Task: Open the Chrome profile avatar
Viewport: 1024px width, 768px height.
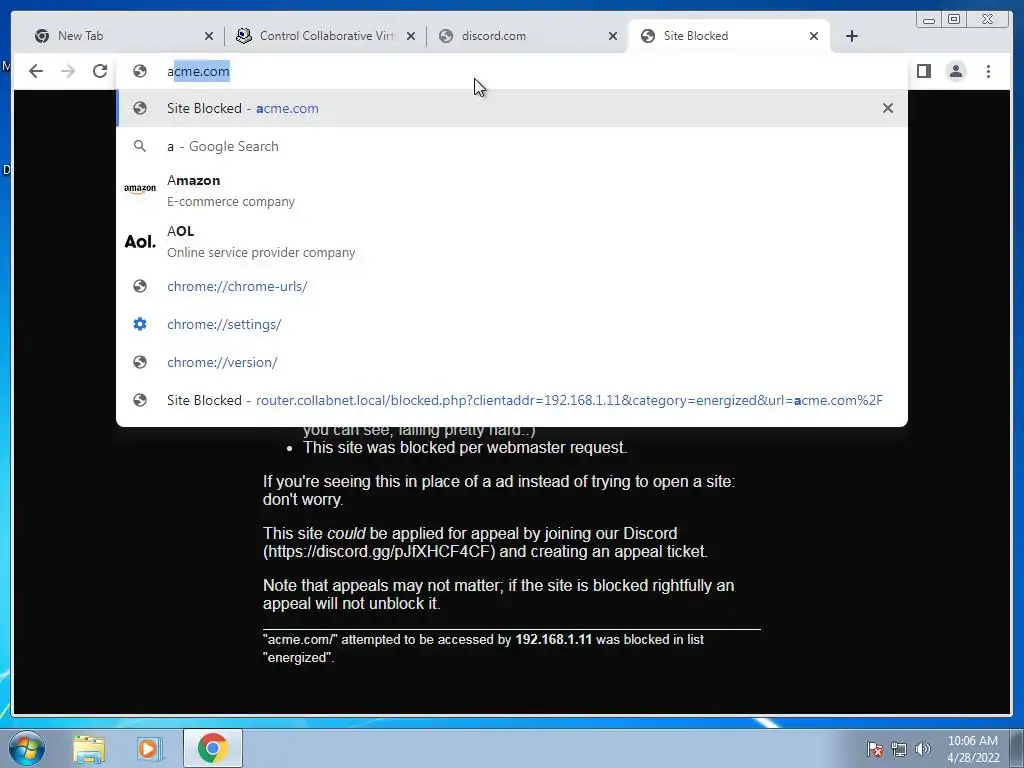Action: (956, 71)
